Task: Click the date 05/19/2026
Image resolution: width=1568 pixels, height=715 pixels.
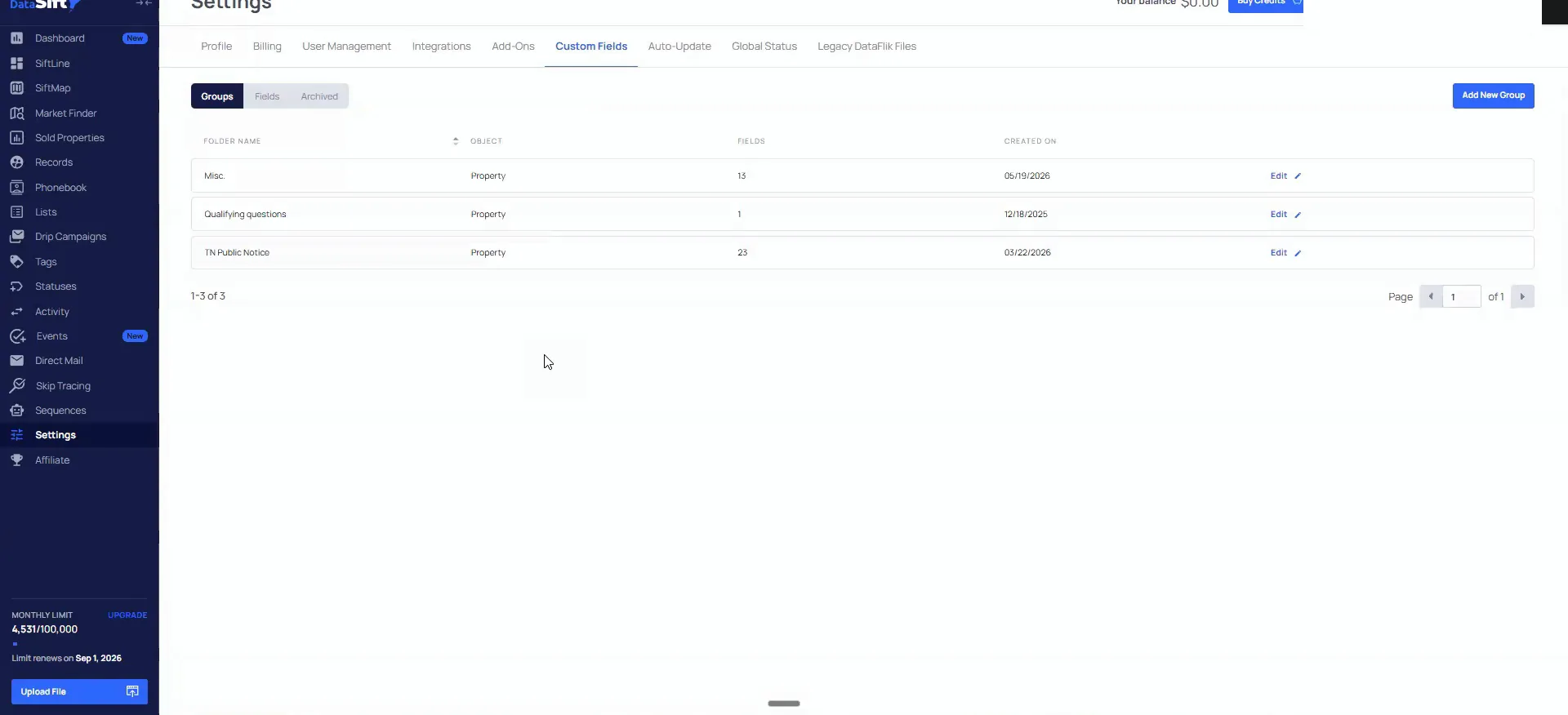Action: [1027, 176]
